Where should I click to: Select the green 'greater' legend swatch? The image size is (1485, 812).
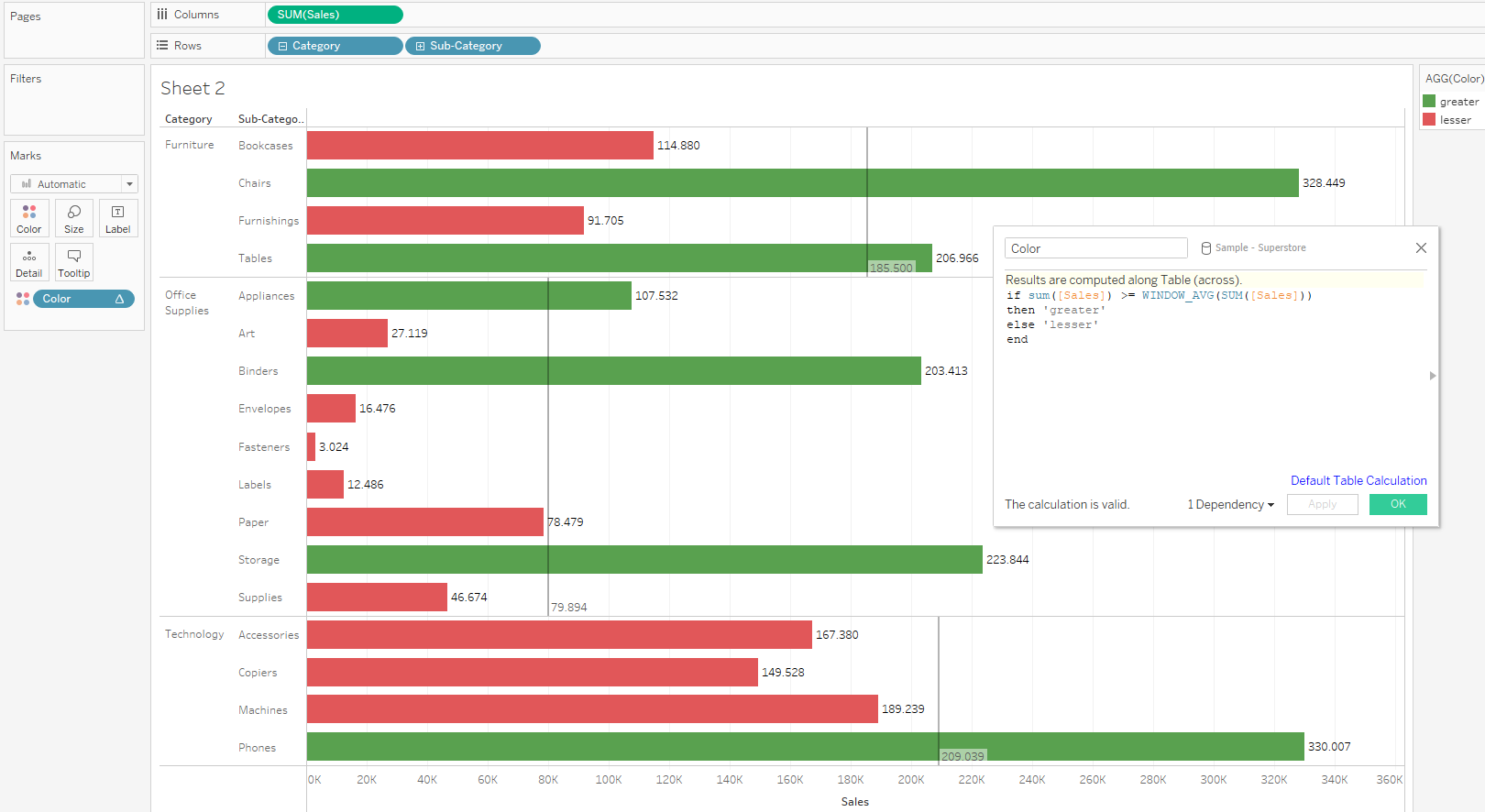click(1429, 102)
